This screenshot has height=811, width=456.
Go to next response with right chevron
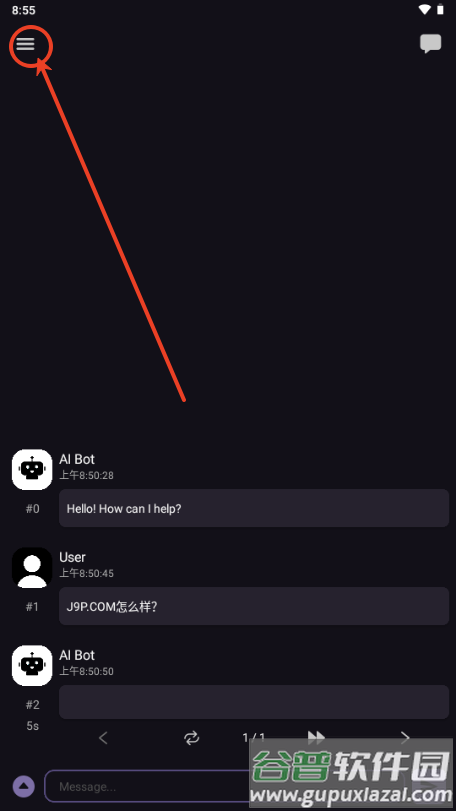point(405,738)
